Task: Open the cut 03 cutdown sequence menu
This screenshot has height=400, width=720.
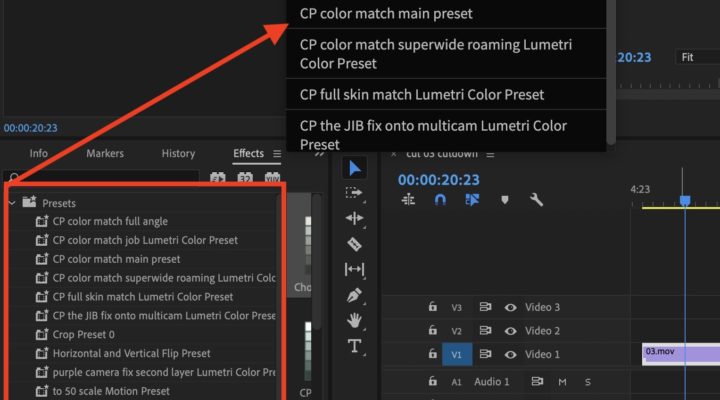Action: (x=490, y=154)
